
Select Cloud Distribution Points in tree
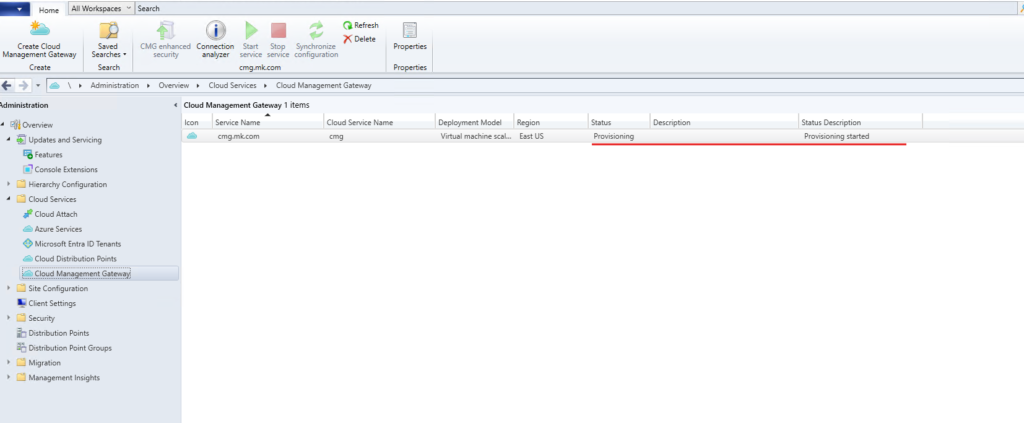[x=76, y=259]
